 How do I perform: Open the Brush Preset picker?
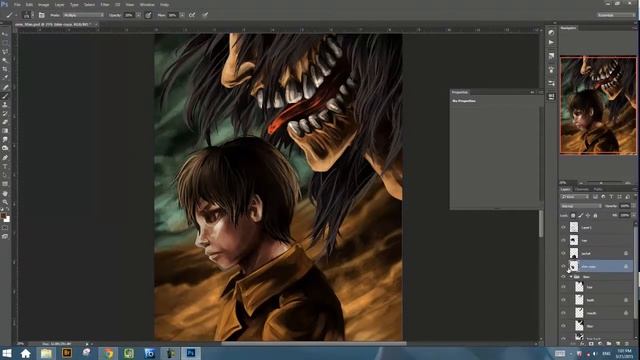tap(28, 15)
